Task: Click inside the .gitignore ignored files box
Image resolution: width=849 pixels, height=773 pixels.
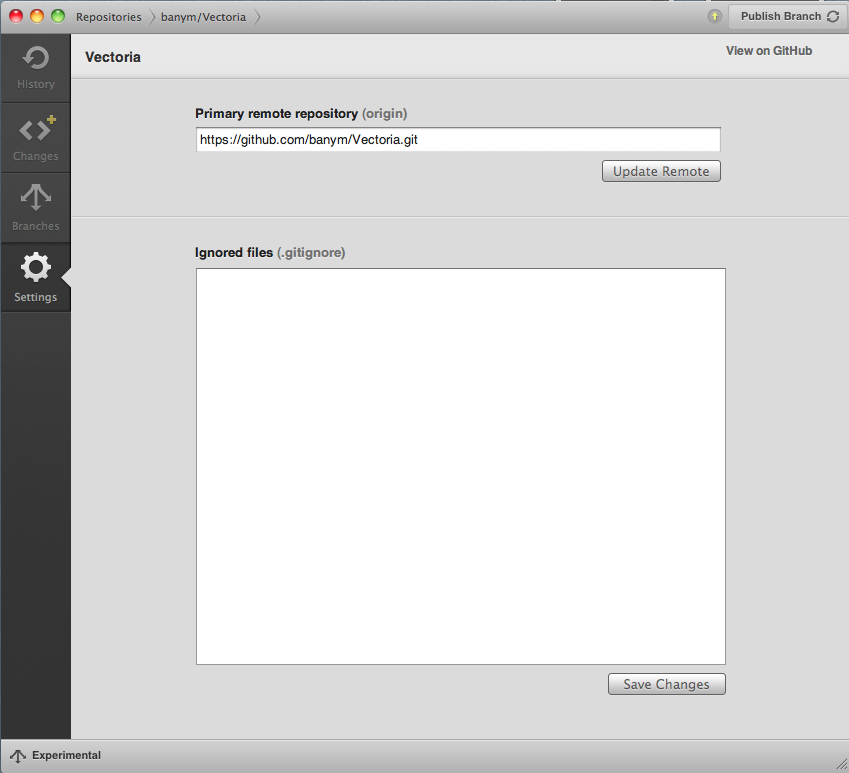Action: [x=460, y=466]
